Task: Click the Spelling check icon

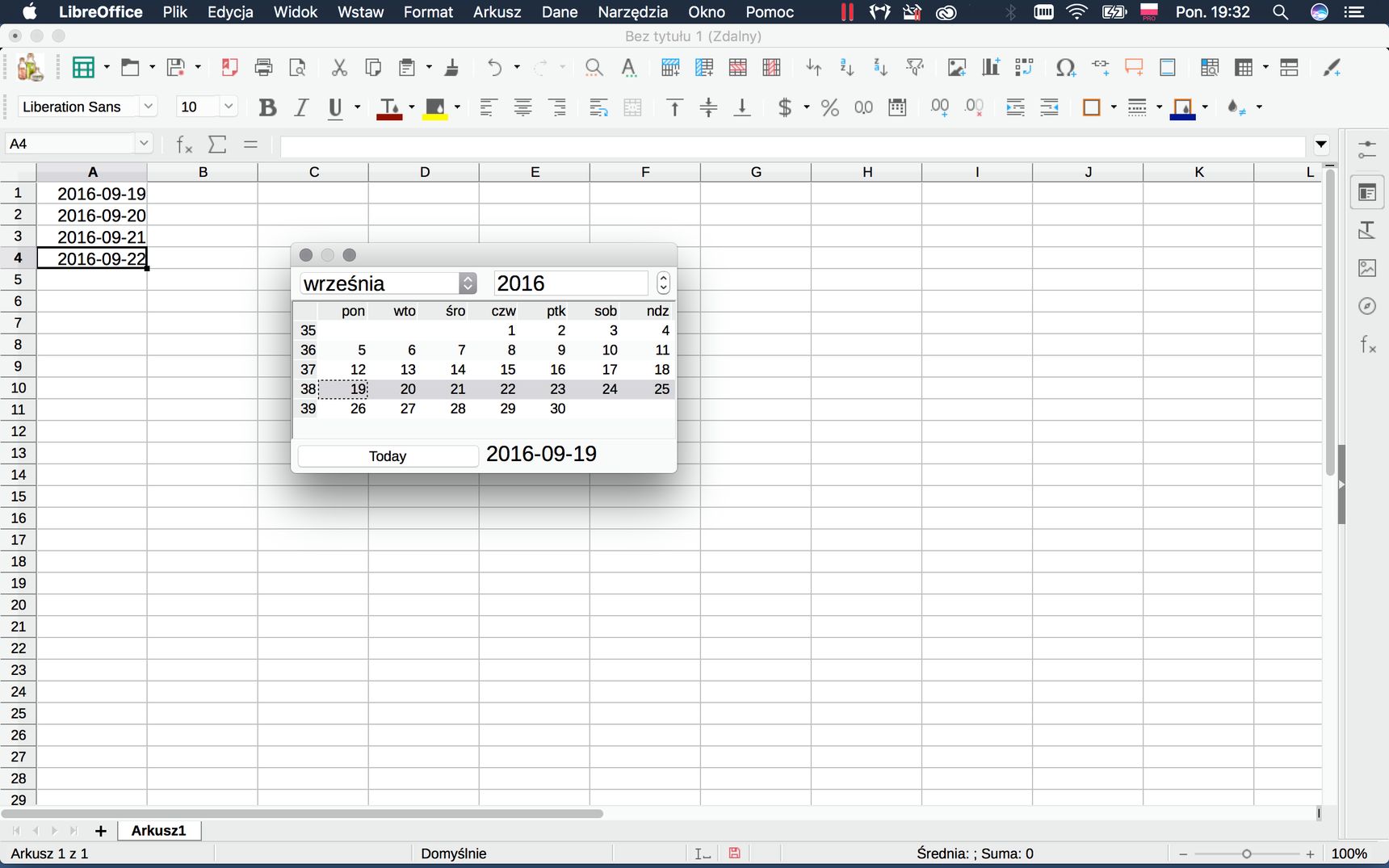Action: click(628, 68)
